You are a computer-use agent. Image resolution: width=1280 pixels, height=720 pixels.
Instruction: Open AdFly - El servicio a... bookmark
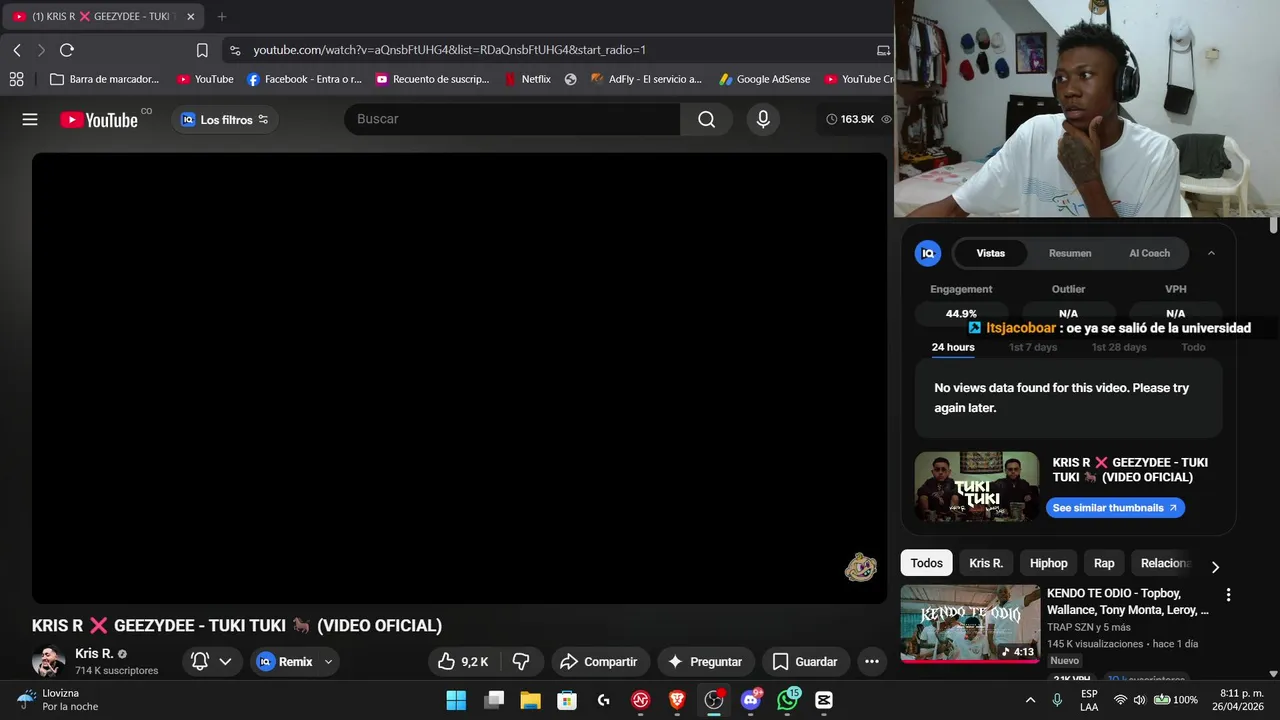click(x=646, y=79)
